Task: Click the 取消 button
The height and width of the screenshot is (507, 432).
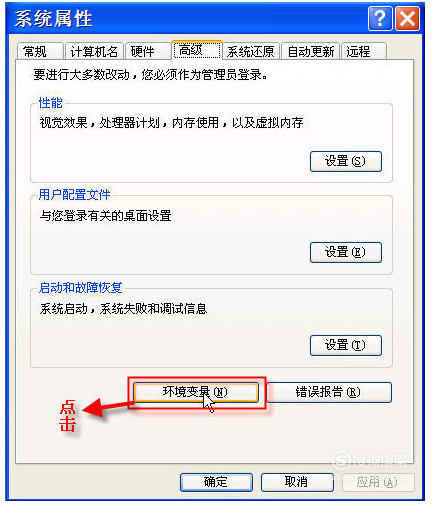Action: click(297, 482)
